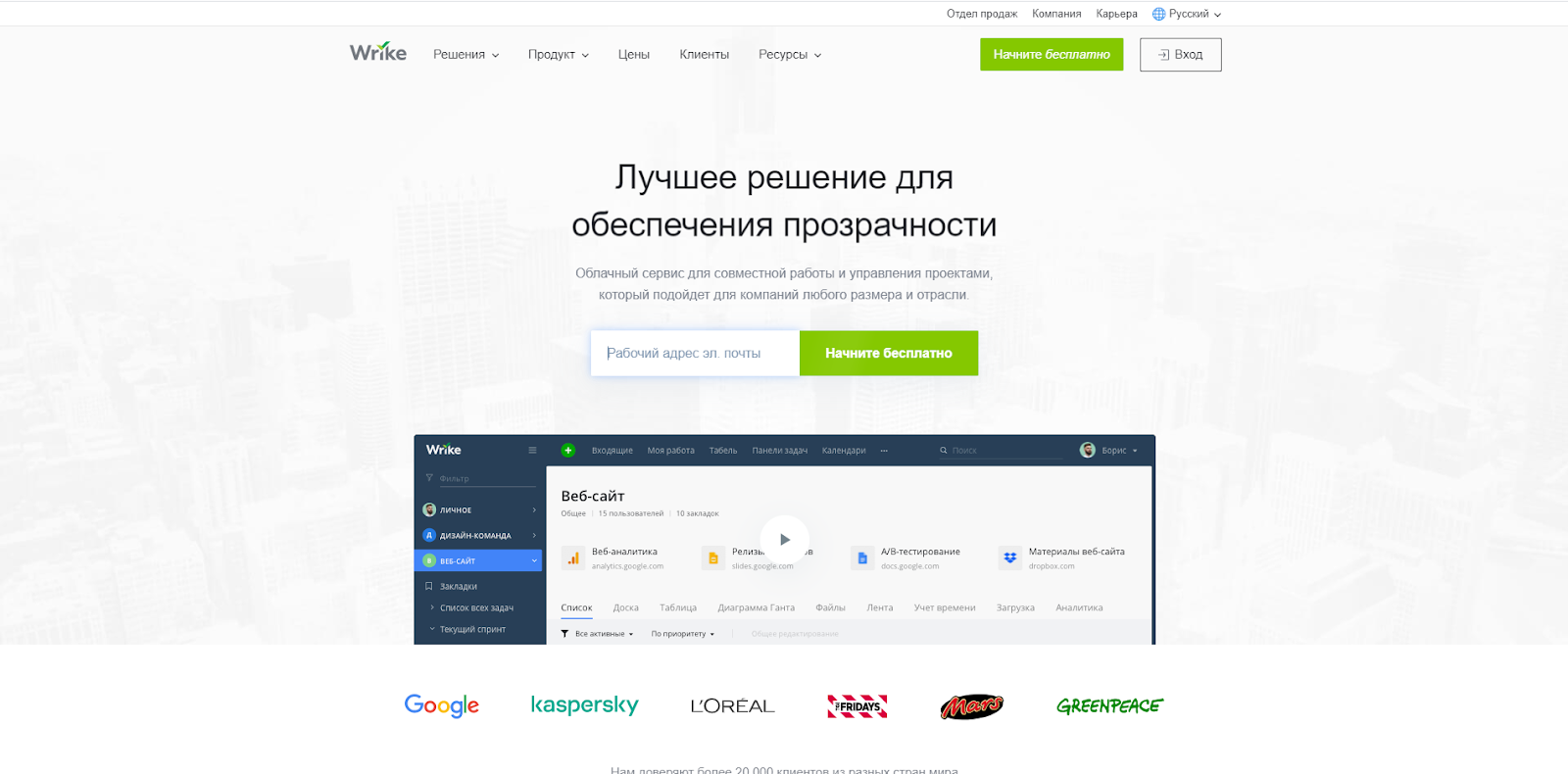This screenshot has width=1568, height=774.
Task: Click the Веб-аналитика chart icon
Action: click(x=573, y=558)
